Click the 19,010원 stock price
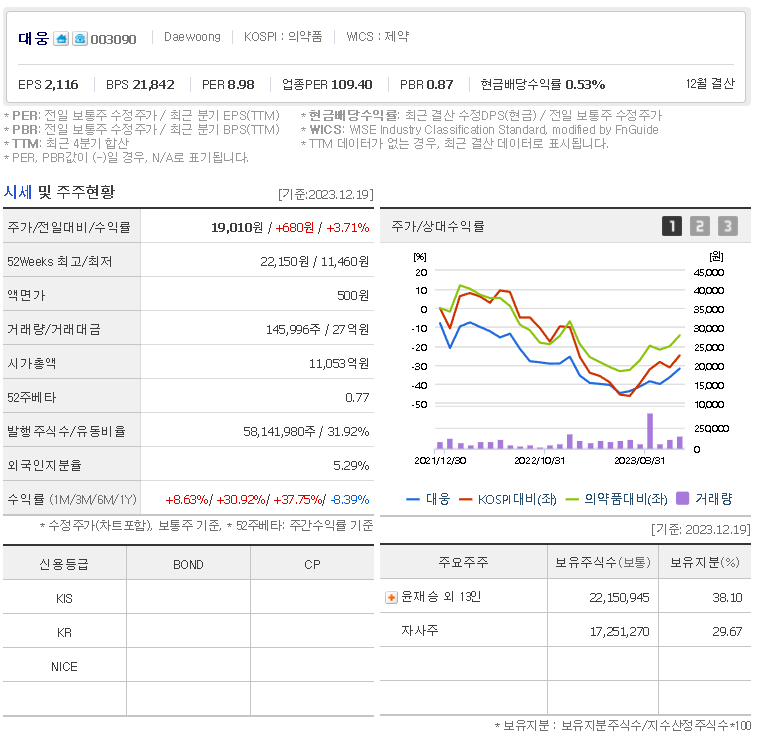Viewport: 758px width, 738px height. click(x=237, y=228)
